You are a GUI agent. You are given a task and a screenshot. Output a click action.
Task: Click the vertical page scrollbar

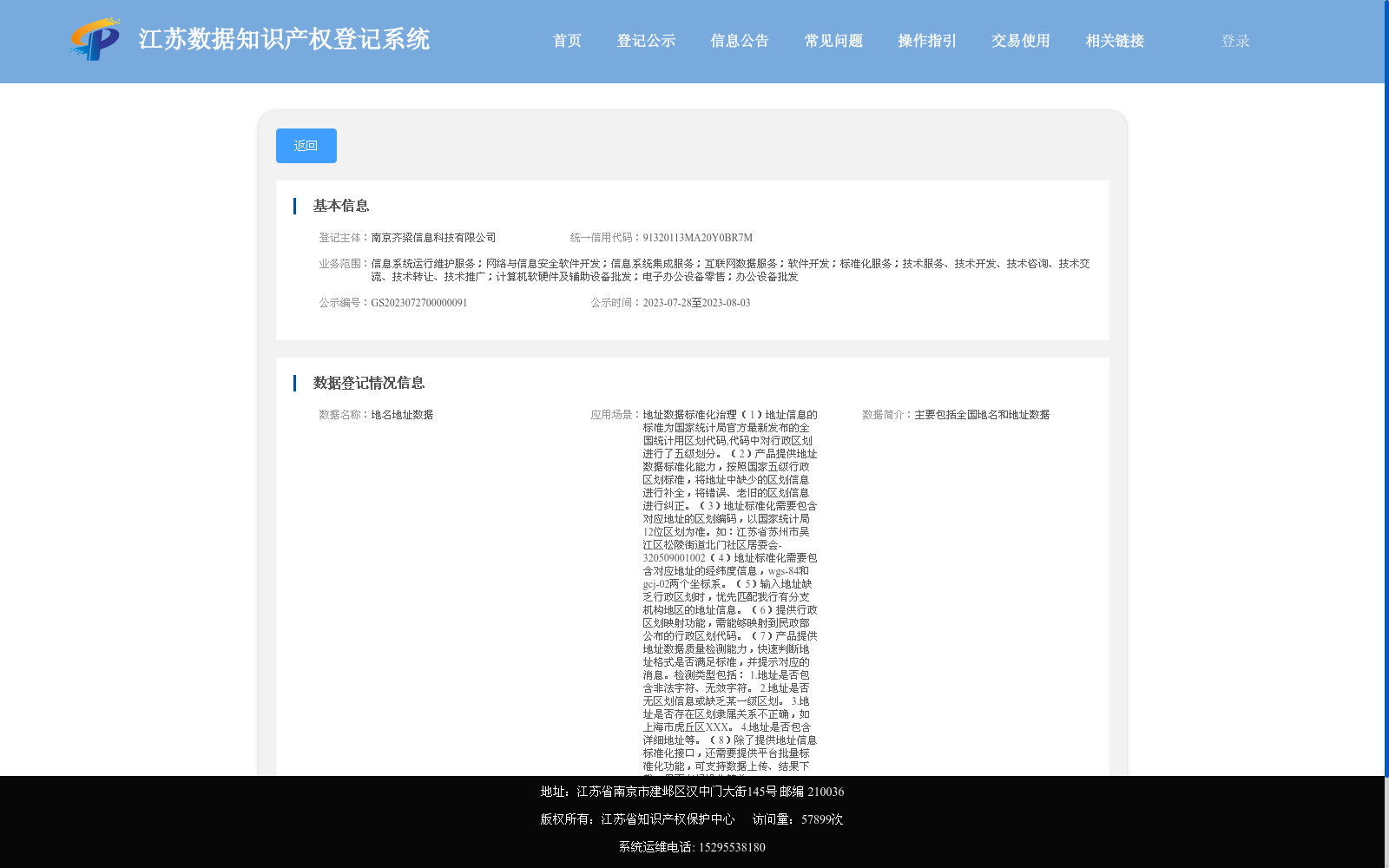[x=1386, y=391]
